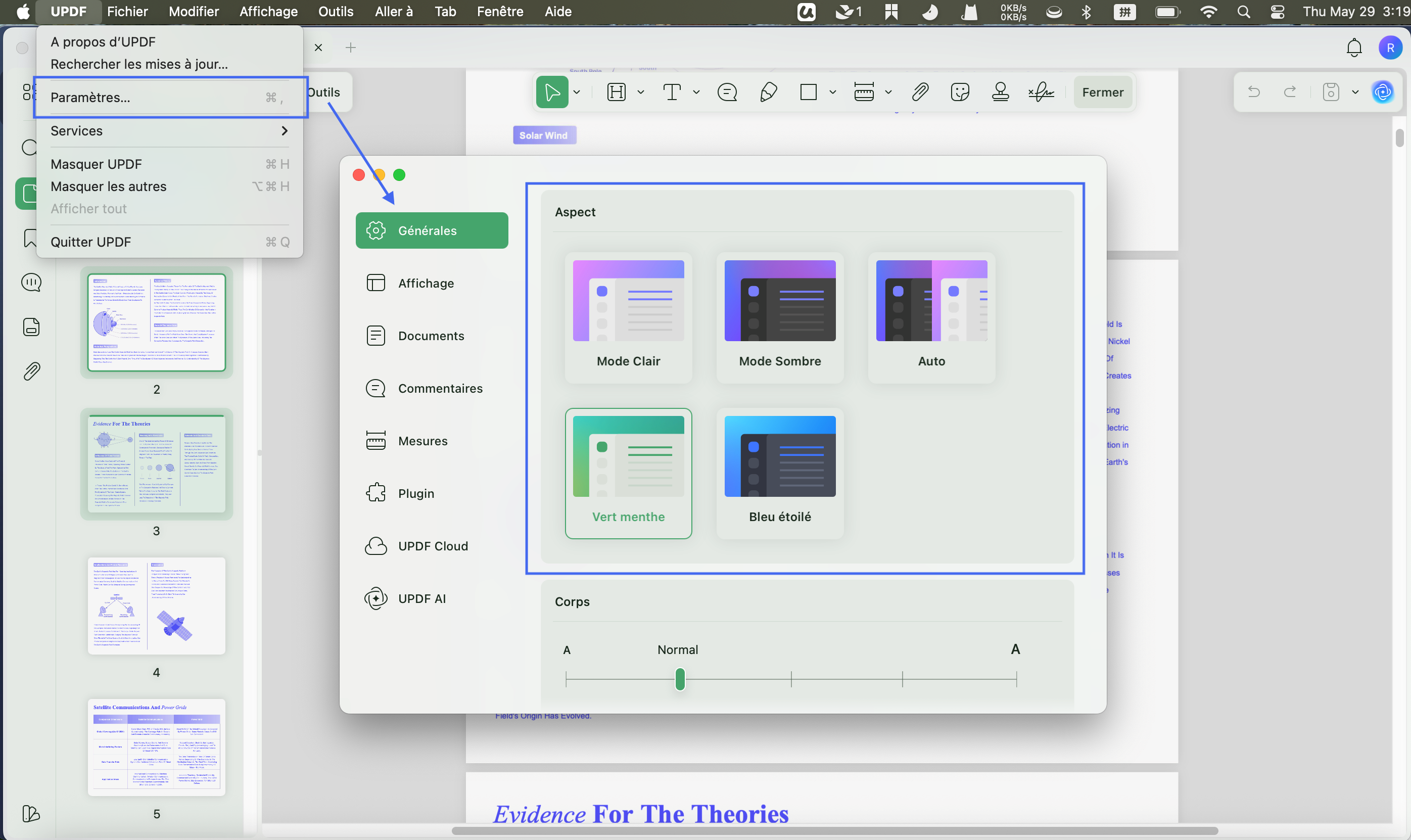The height and width of the screenshot is (840, 1411).
Task: Switch to Affichage settings tab
Action: [x=432, y=283]
